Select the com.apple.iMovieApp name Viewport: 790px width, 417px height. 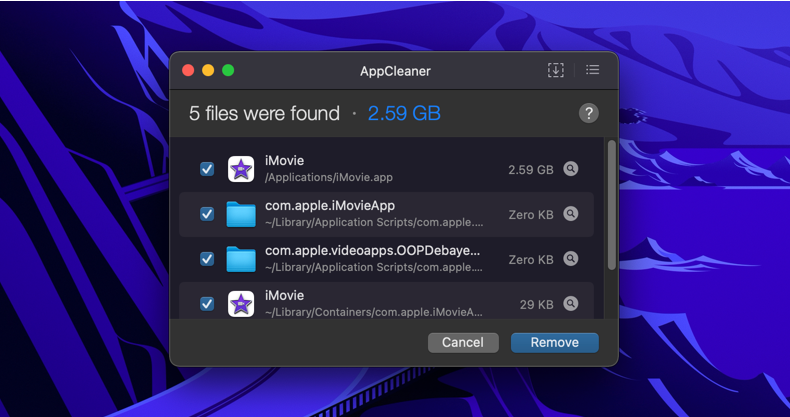click(330, 205)
